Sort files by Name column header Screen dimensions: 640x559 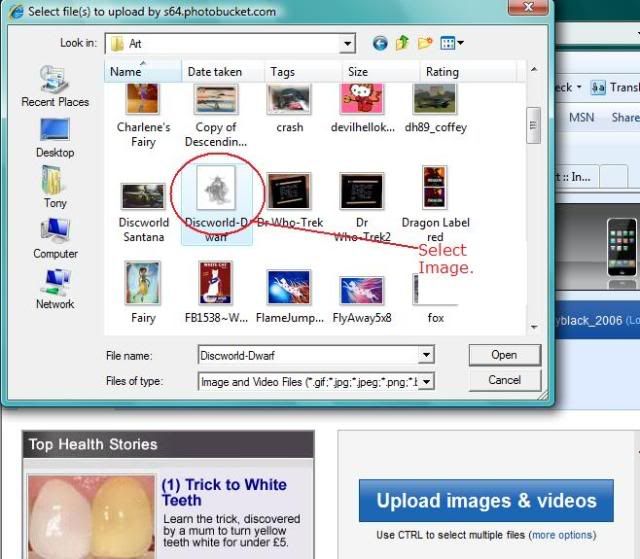coord(127,72)
